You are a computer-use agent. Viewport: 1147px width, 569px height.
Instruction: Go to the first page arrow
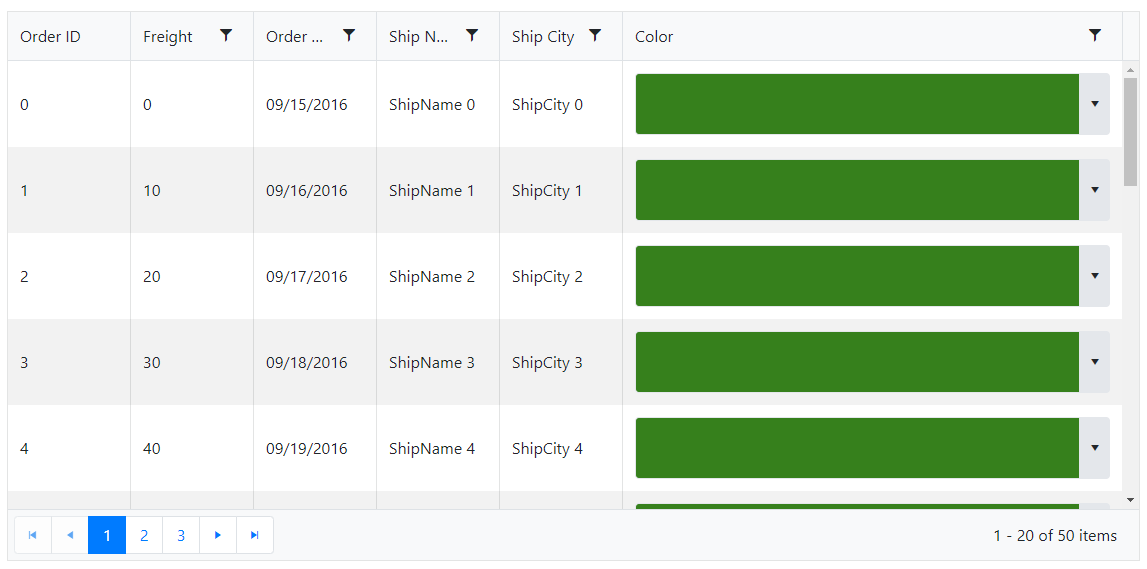[33, 535]
